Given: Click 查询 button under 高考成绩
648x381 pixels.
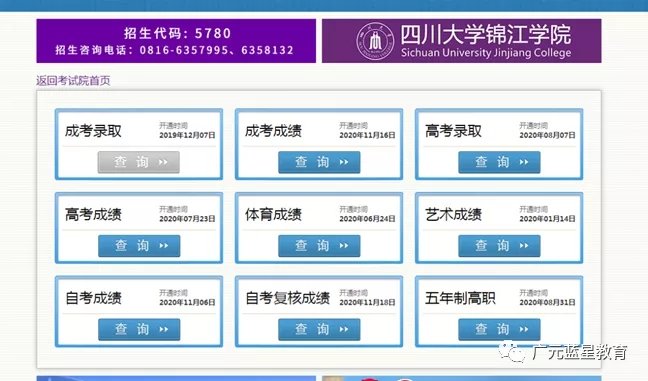Looking at the screenshot, I should (139, 246).
